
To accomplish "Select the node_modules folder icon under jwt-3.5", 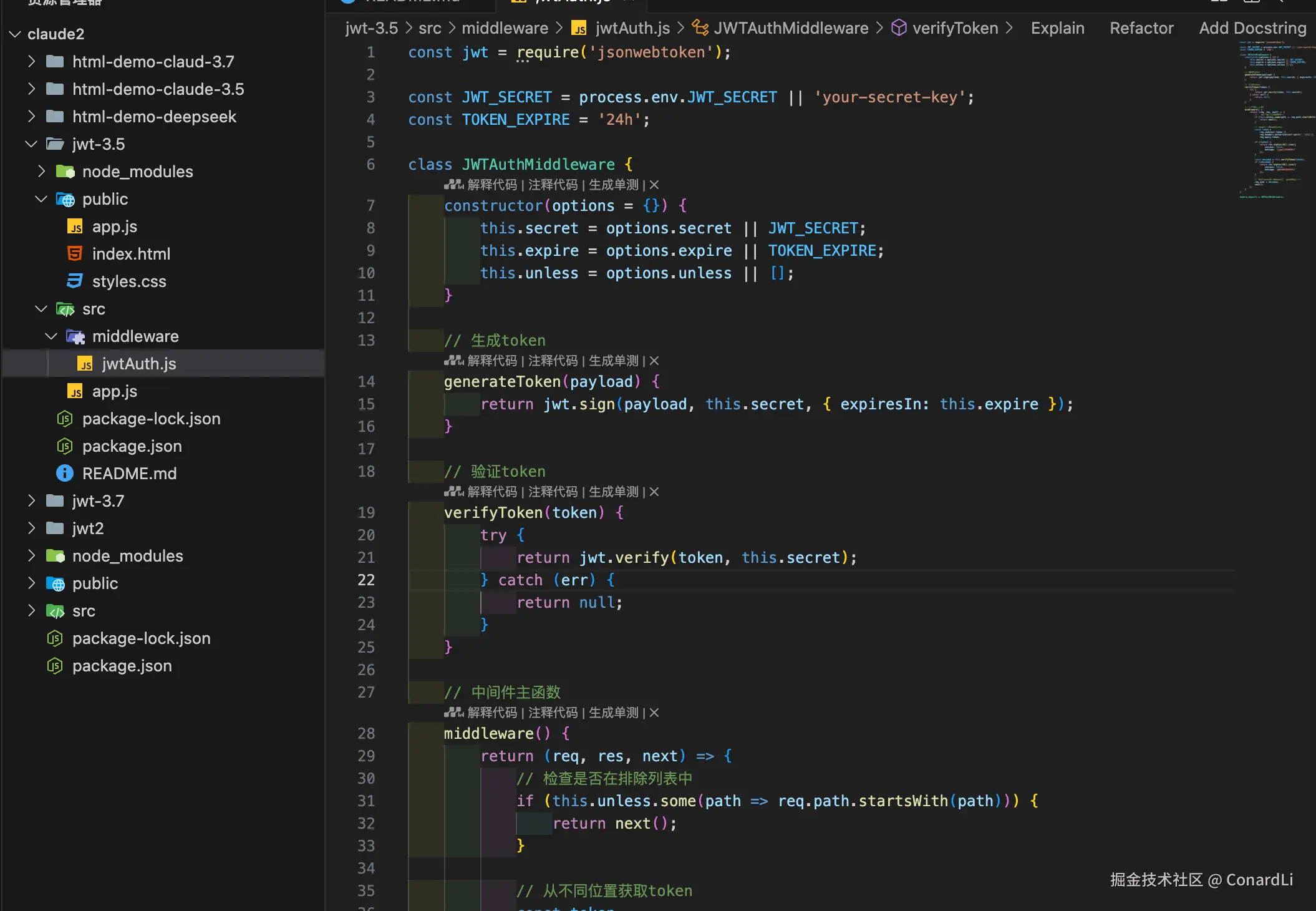I will 65,172.
